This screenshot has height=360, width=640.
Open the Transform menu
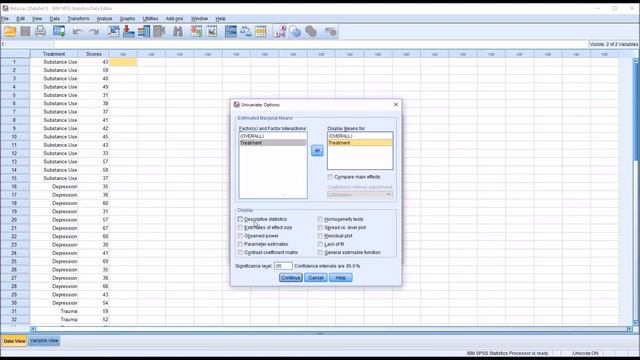click(78, 19)
